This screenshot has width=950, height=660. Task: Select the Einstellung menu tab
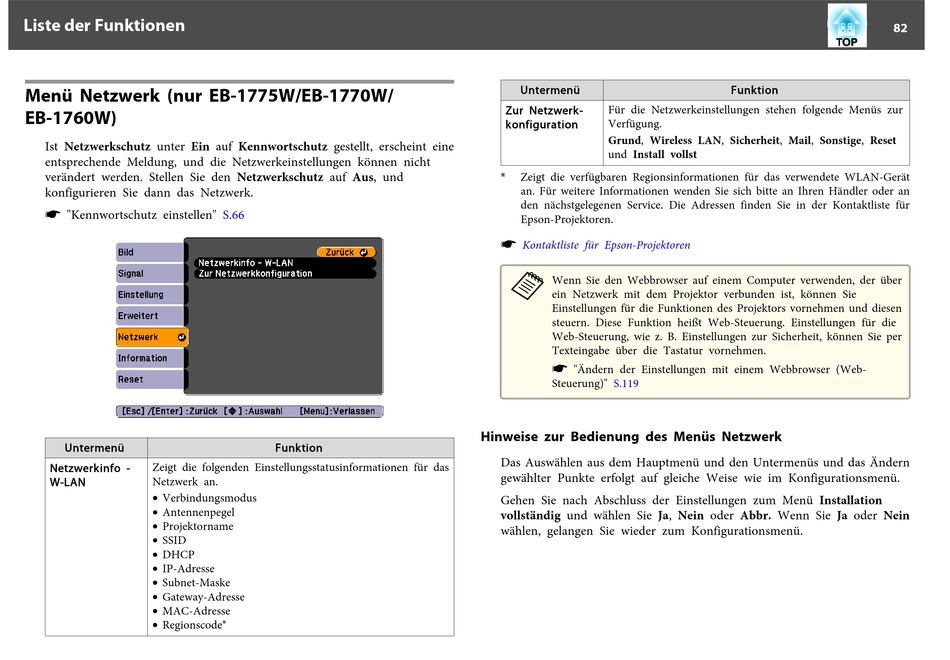pos(150,295)
